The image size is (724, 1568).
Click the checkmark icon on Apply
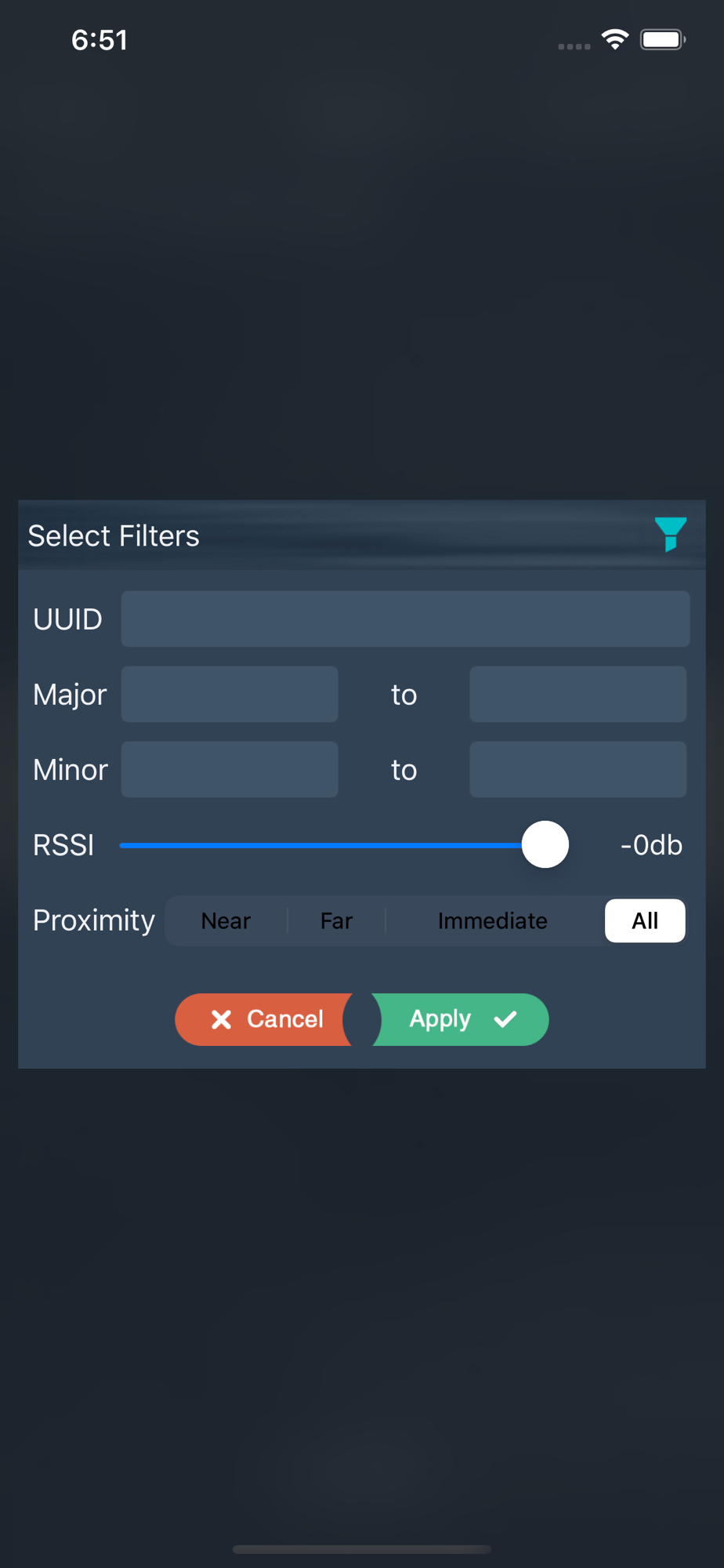point(505,1019)
